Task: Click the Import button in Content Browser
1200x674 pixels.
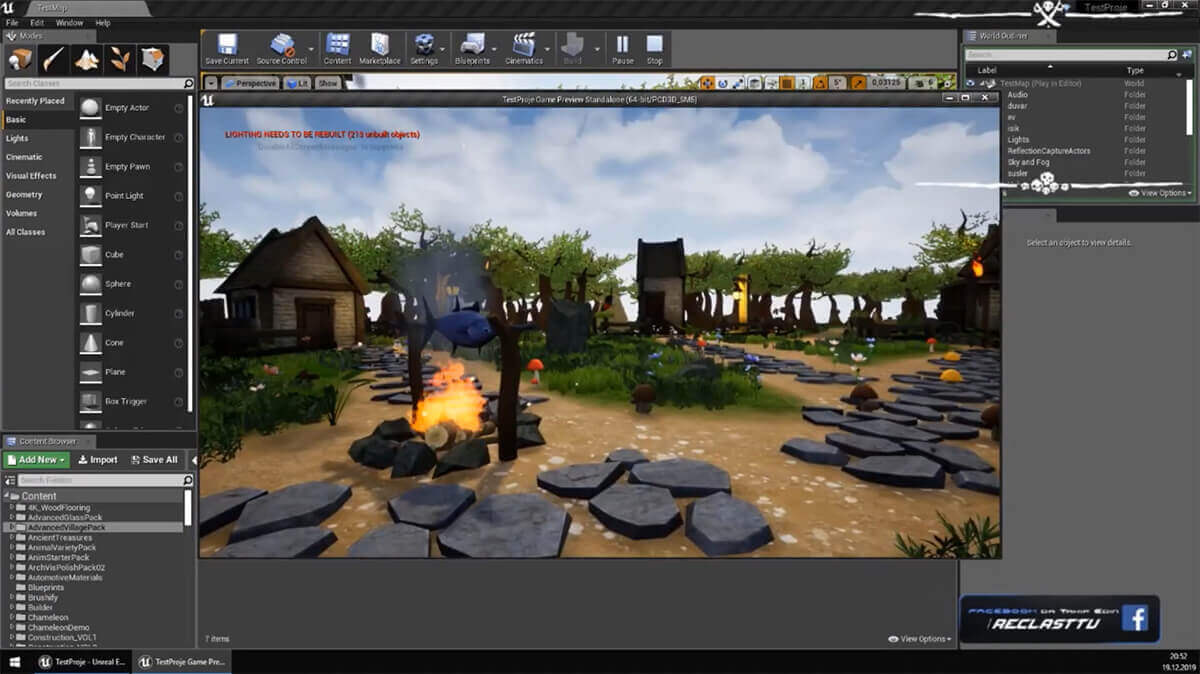Action: pyautogui.click(x=97, y=460)
